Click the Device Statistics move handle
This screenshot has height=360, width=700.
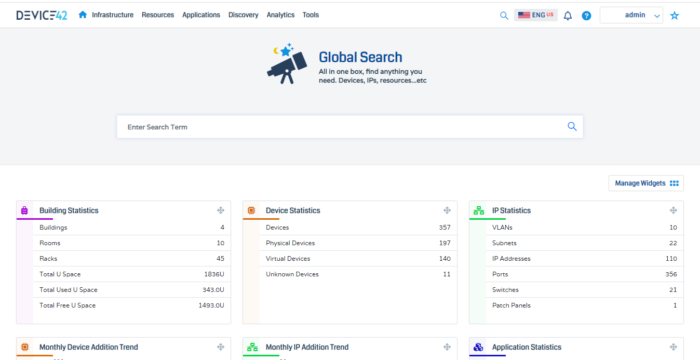click(x=447, y=210)
